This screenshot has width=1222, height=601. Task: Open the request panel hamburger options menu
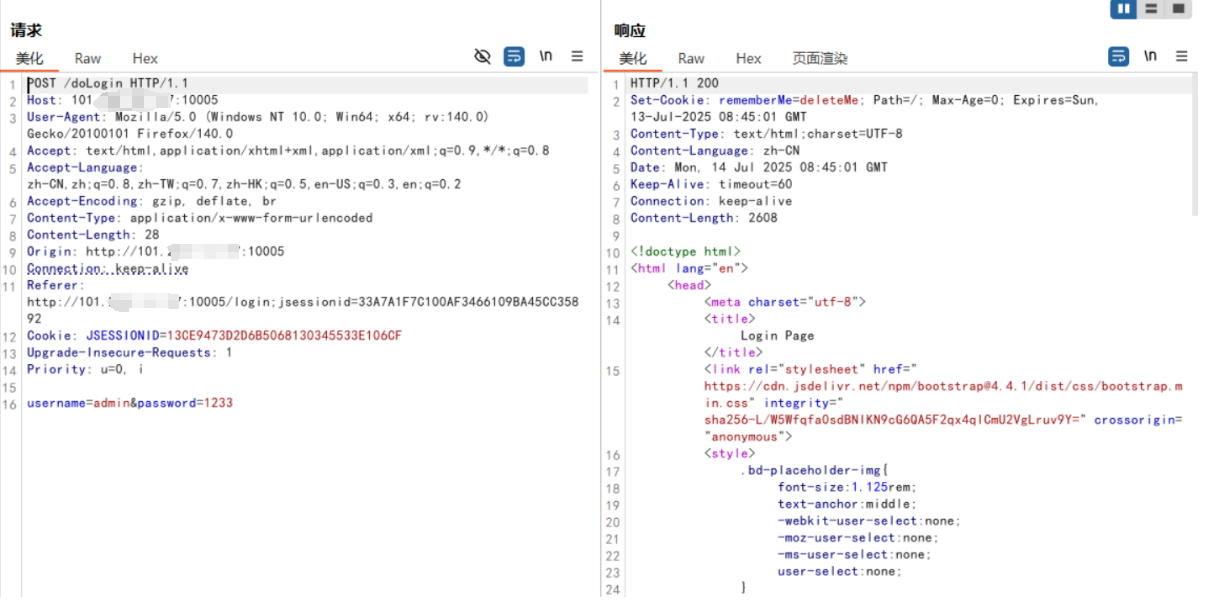click(x=577, y=57)
